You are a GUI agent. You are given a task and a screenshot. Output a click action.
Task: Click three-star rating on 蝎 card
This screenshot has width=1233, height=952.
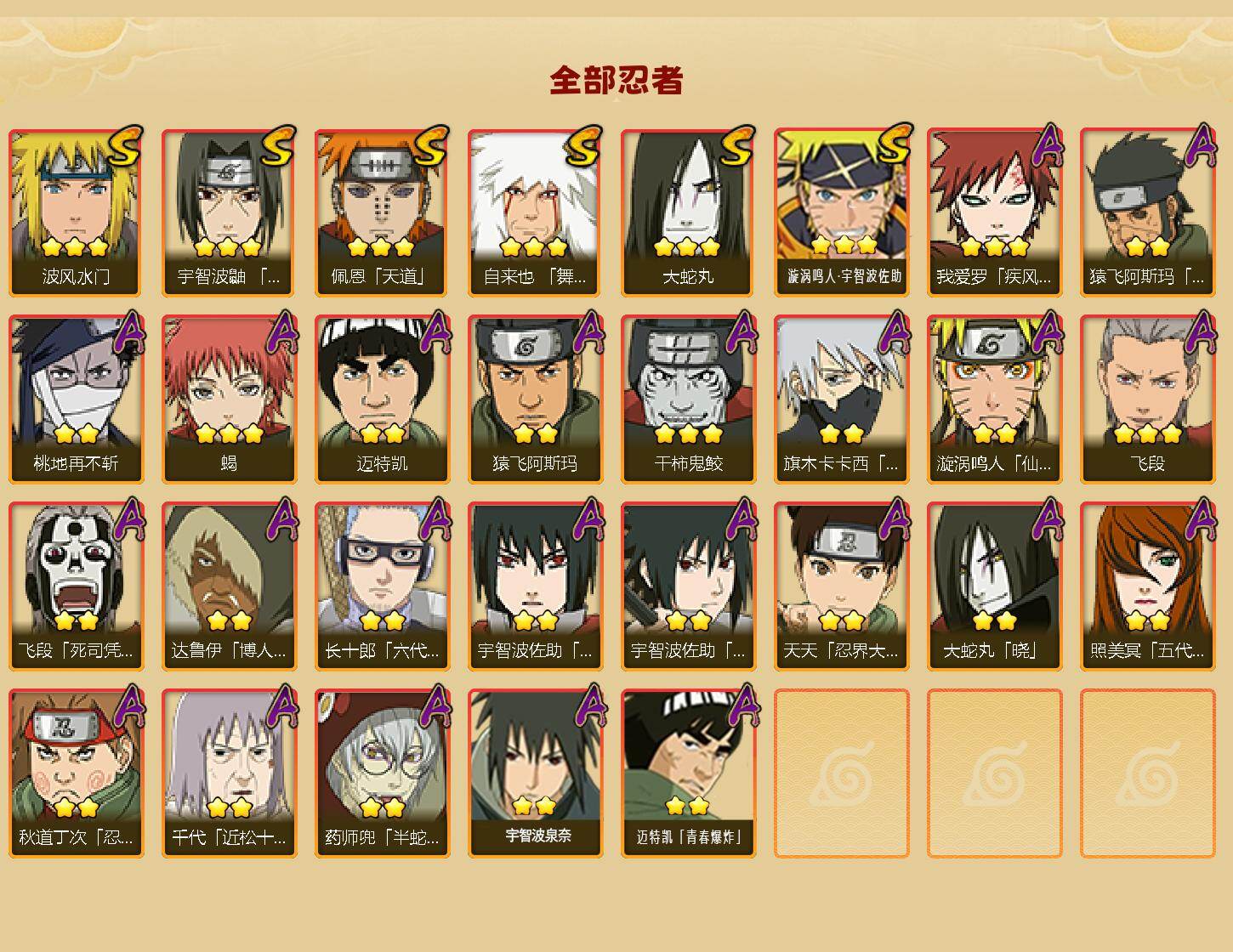[229, 434]
